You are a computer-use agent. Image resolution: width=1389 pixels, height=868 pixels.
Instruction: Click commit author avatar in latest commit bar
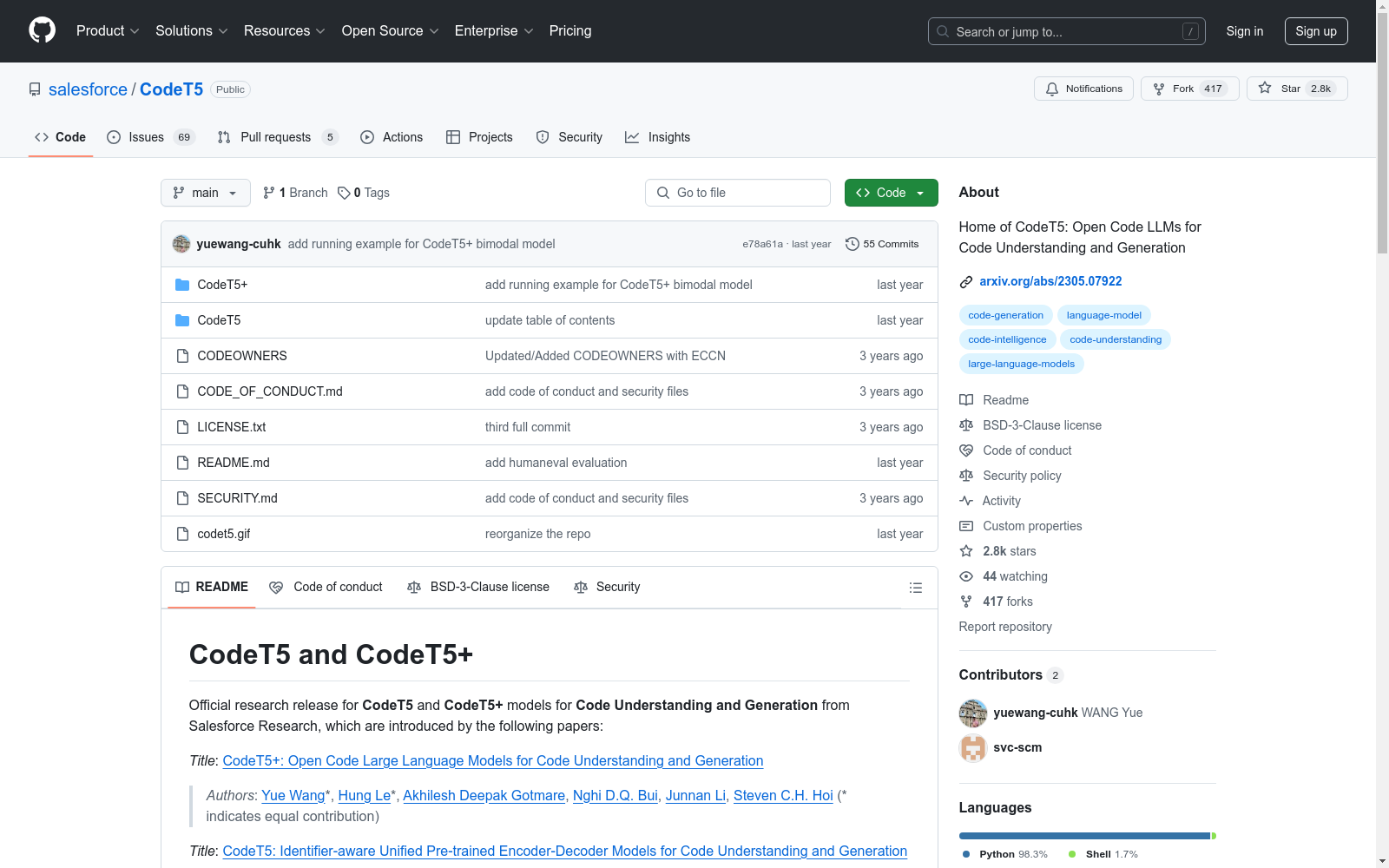(181, 244)
